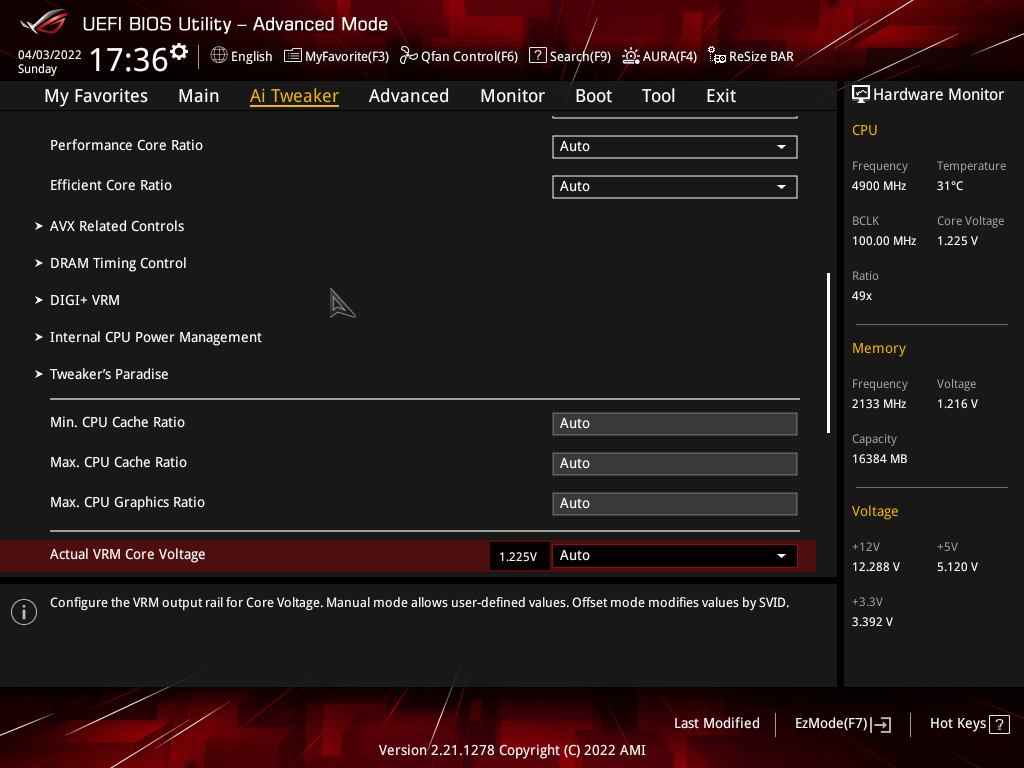
Task: Click the 5.120 V reading
Action: (957, 567)
